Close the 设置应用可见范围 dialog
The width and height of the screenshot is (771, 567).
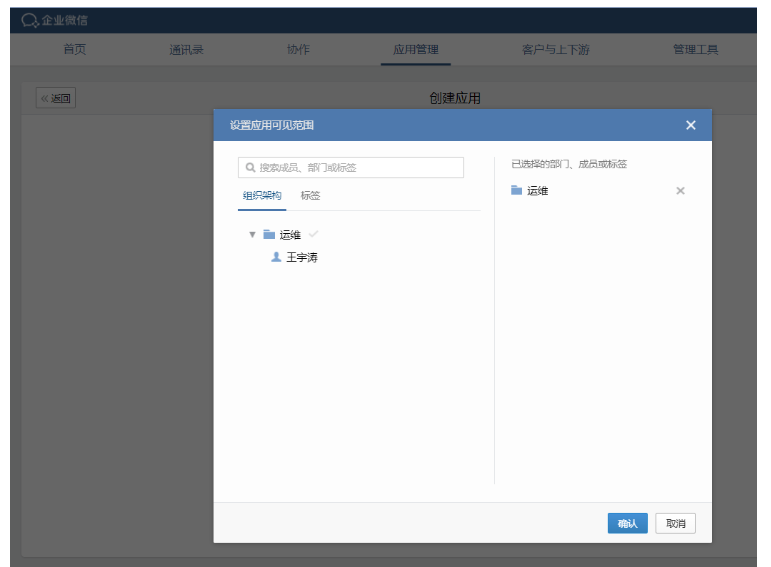(690, 125)
